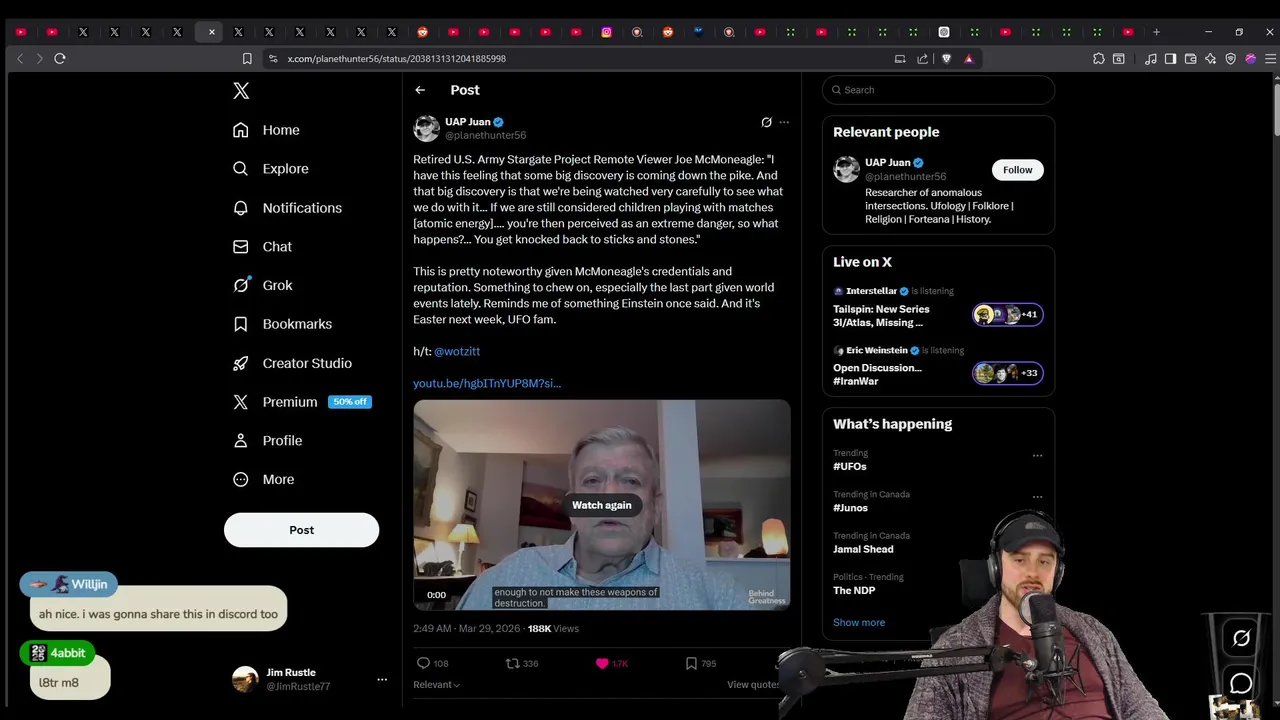Viewport: 1280px width, 720px height.
Task: Open the Brave Wallet icon
Action: 1190,59
